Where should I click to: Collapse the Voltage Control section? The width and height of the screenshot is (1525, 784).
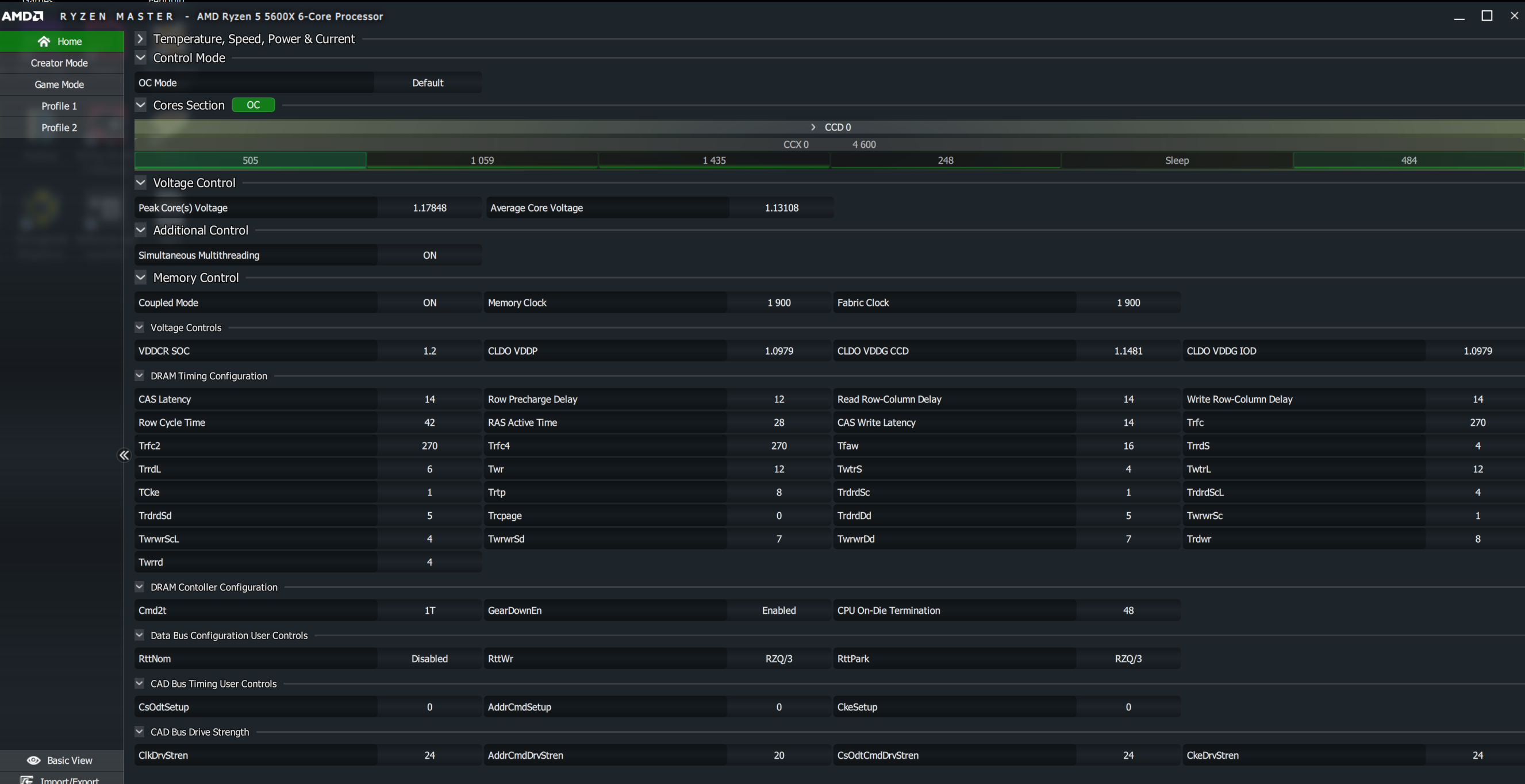tap(140, 182)
